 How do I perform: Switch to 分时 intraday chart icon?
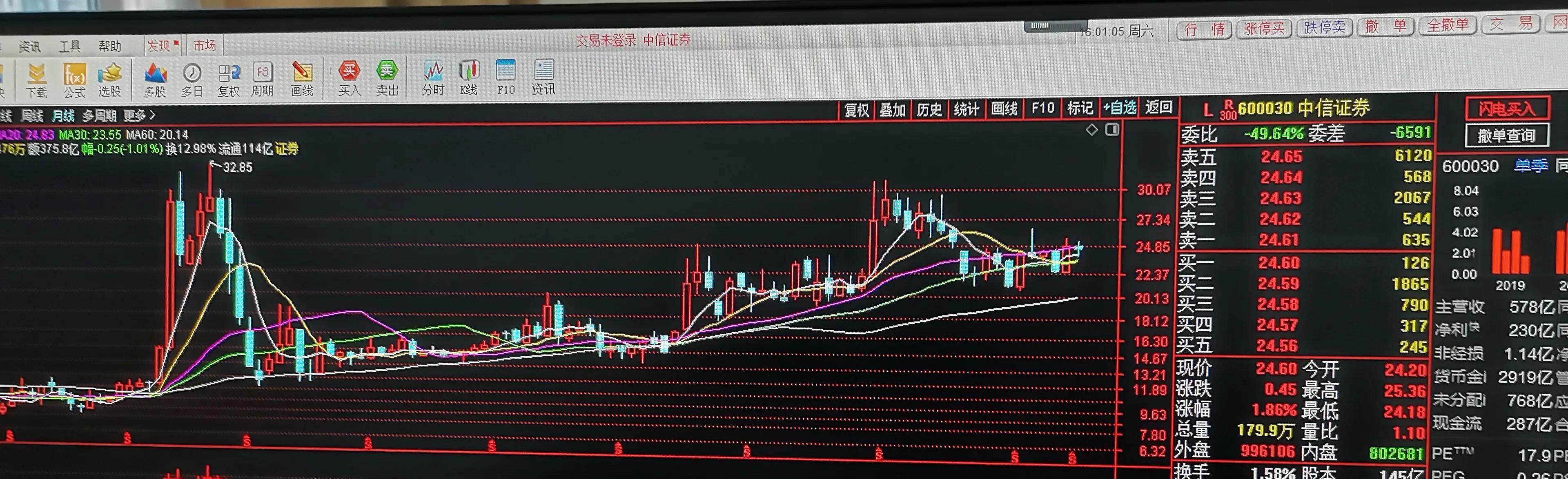point(433,78)
